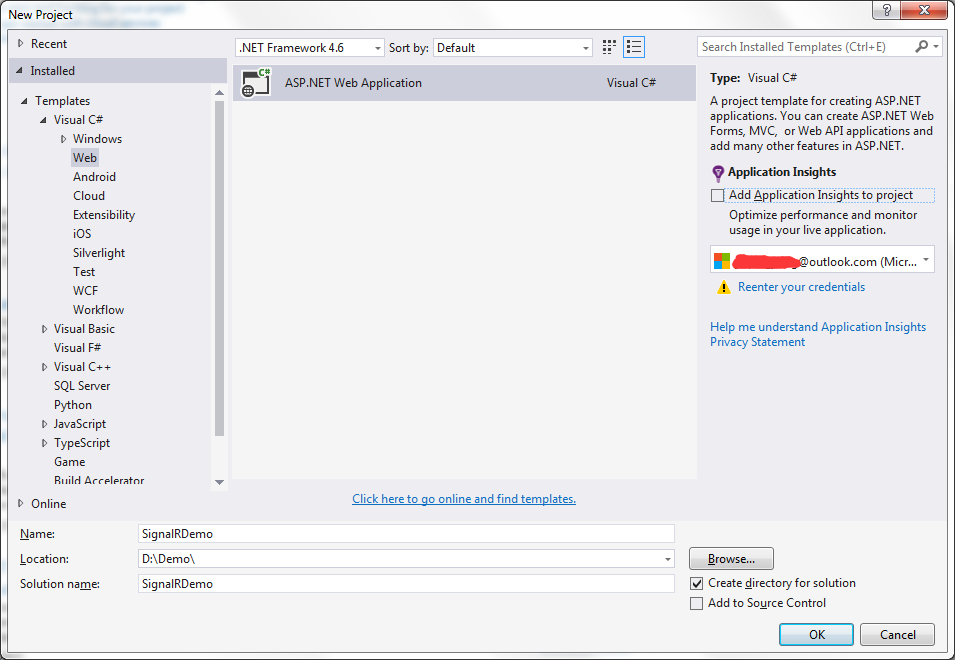955x660 pixels.
Task: Select the Visual F# templates node
Action: pos(77,348)
